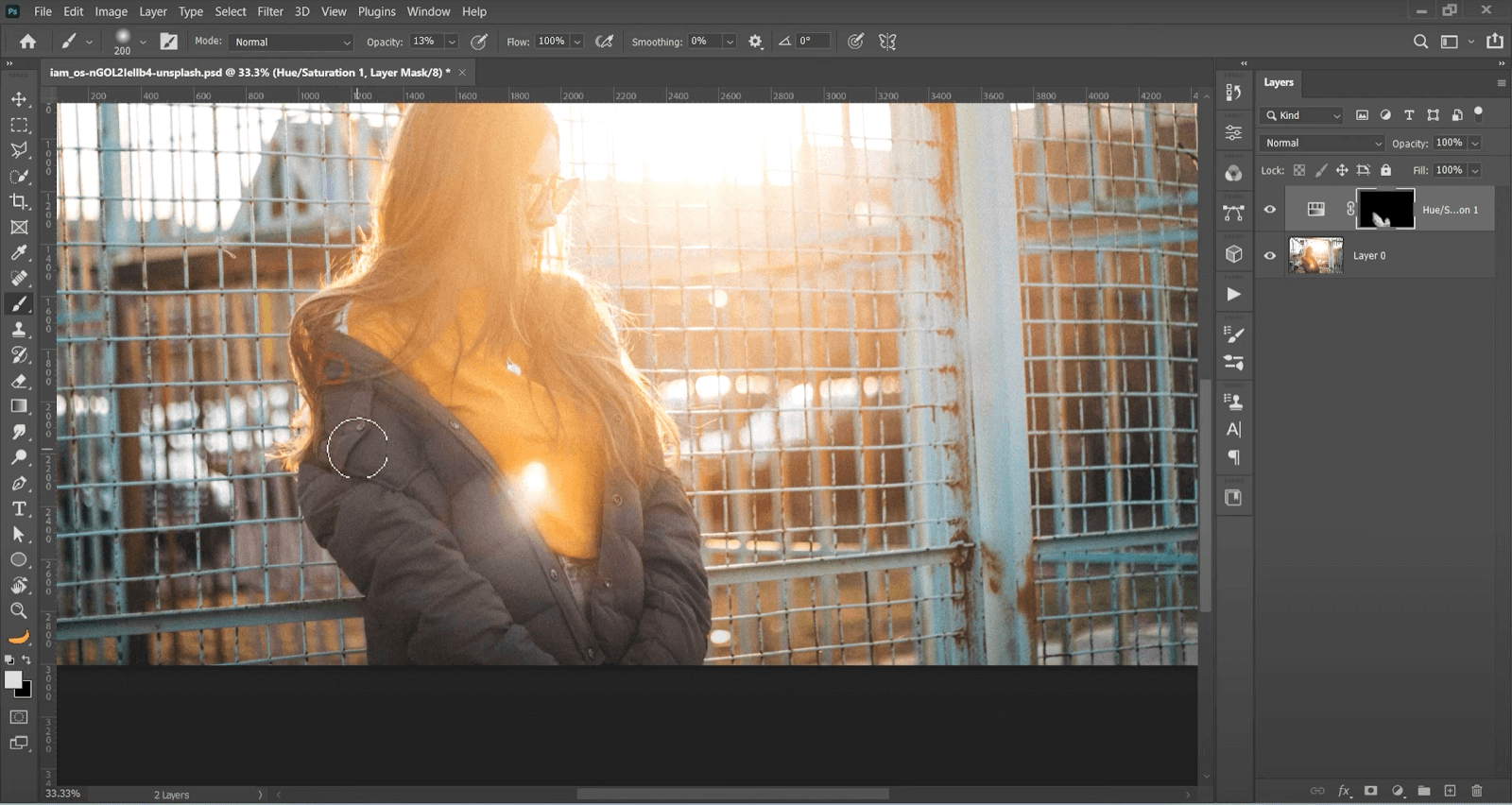Switch to the Layers panel tab
Screen dimensions: 1512x805
point(1279,82)
